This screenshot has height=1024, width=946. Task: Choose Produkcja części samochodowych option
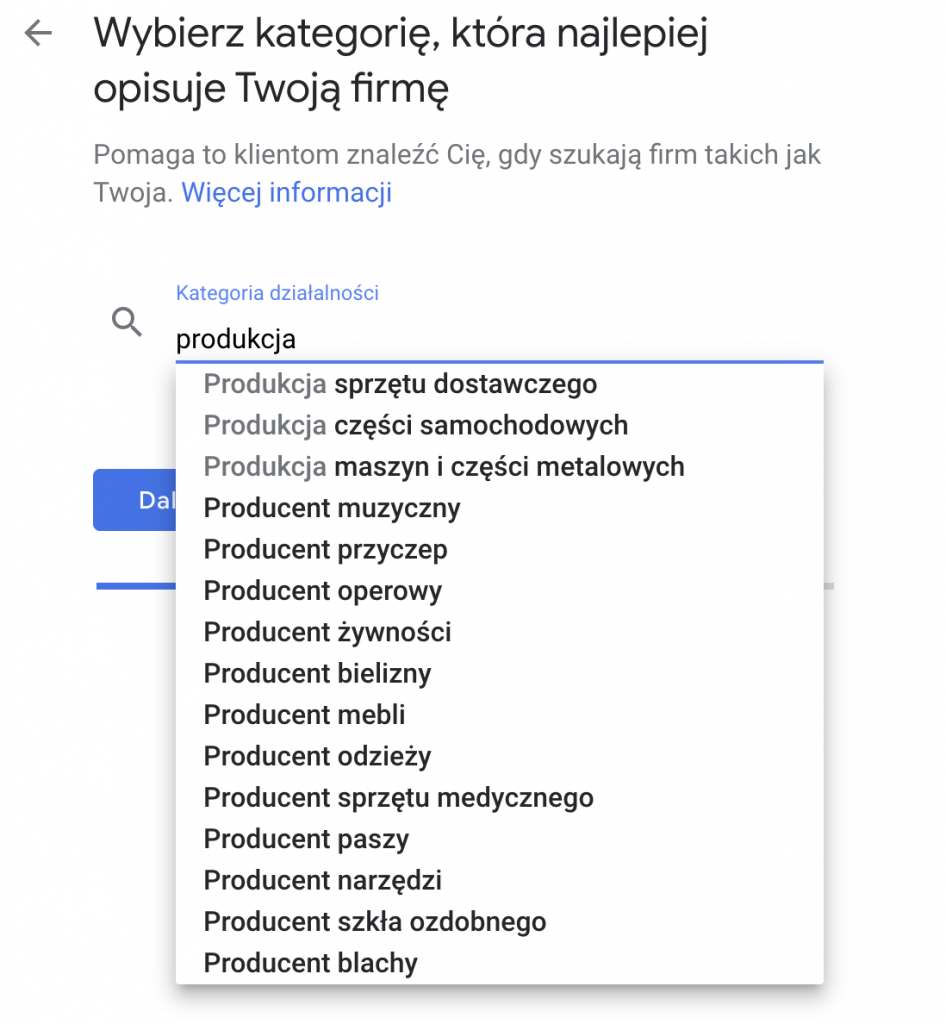click(x=416, y=425)
